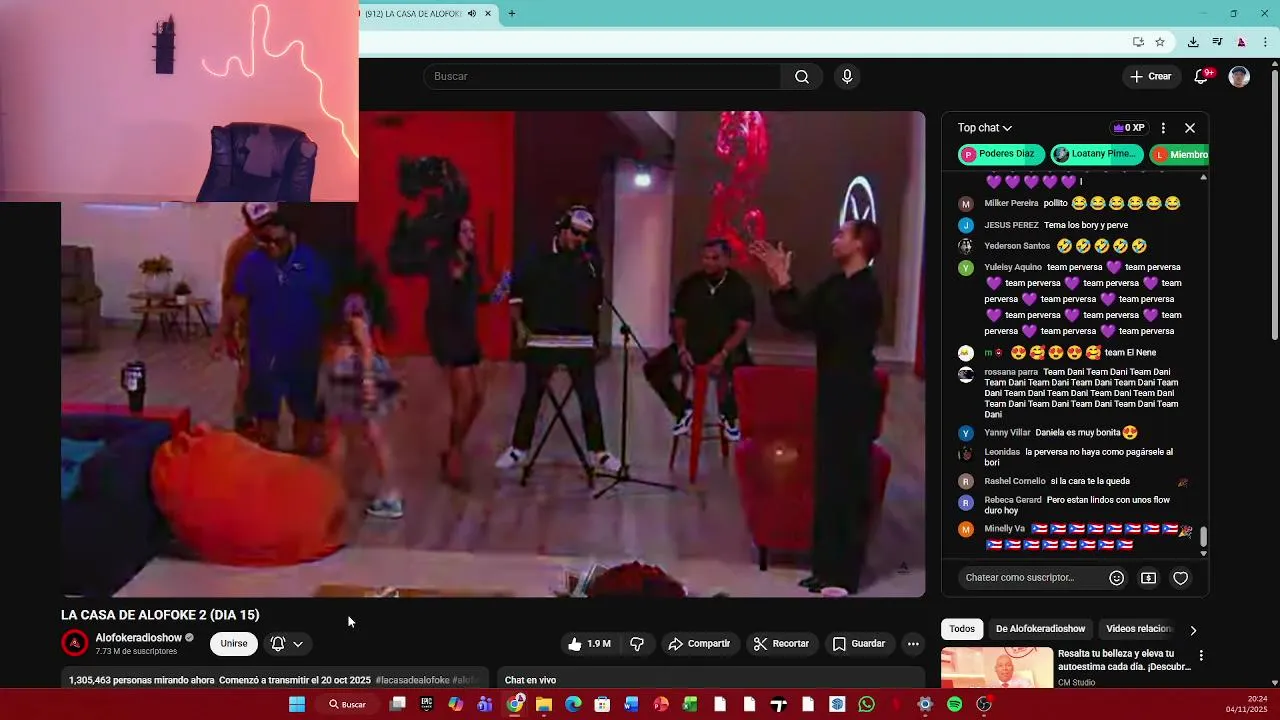Dislike the video with thumbs down
This screenshot has width=1280, height=720.
point(637,644)
